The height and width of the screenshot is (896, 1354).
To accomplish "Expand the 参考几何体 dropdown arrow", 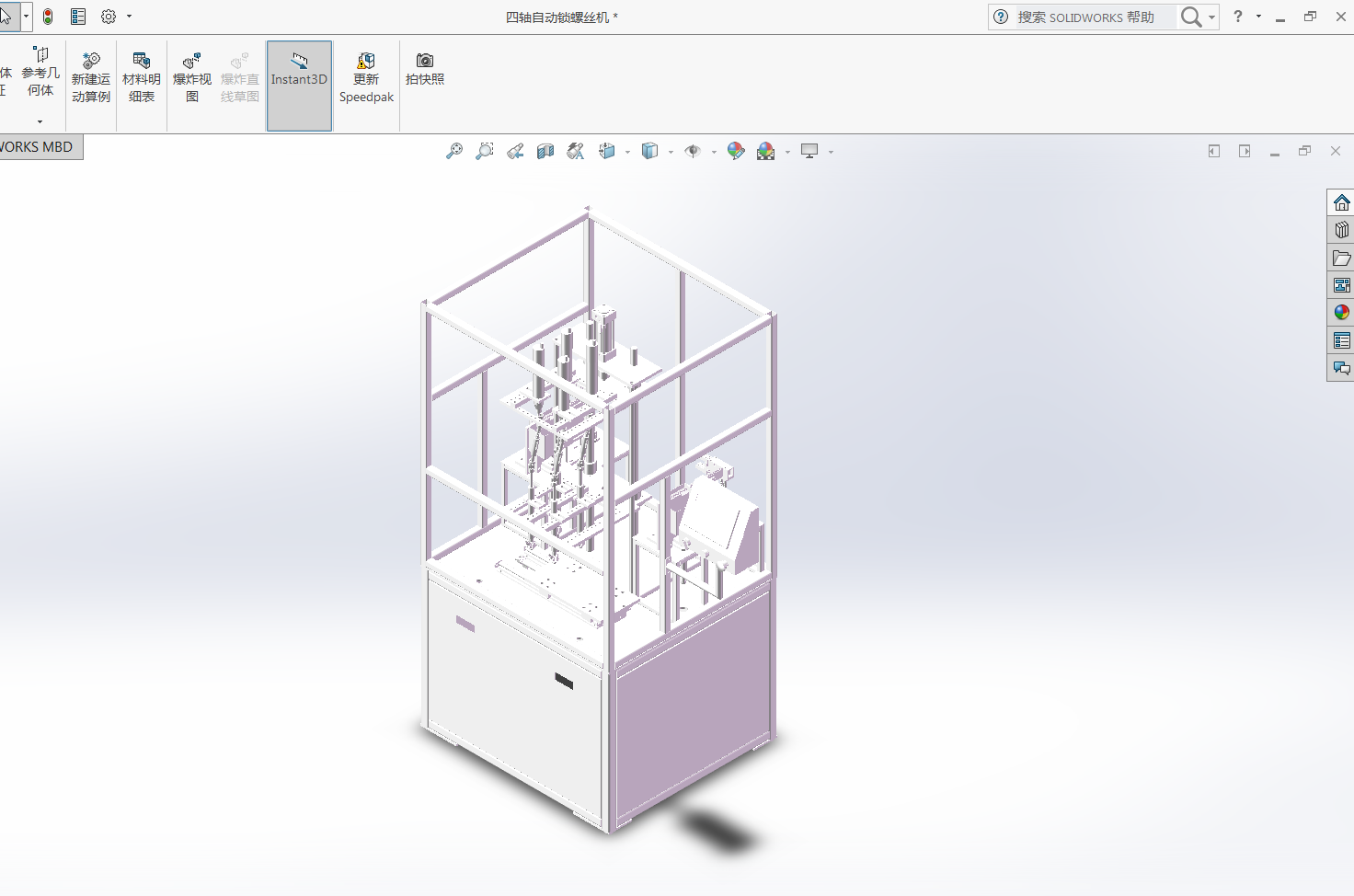I will point(40,121).
